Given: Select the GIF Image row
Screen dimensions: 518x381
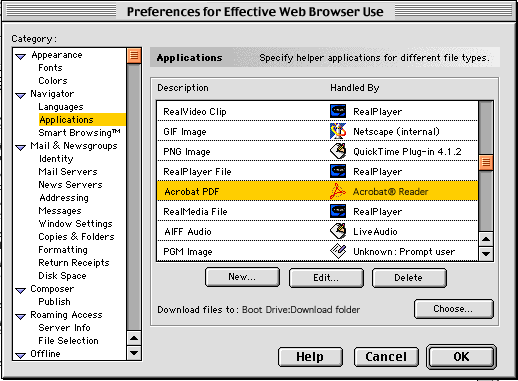Looking at the screenshot, I should point(317,131).
